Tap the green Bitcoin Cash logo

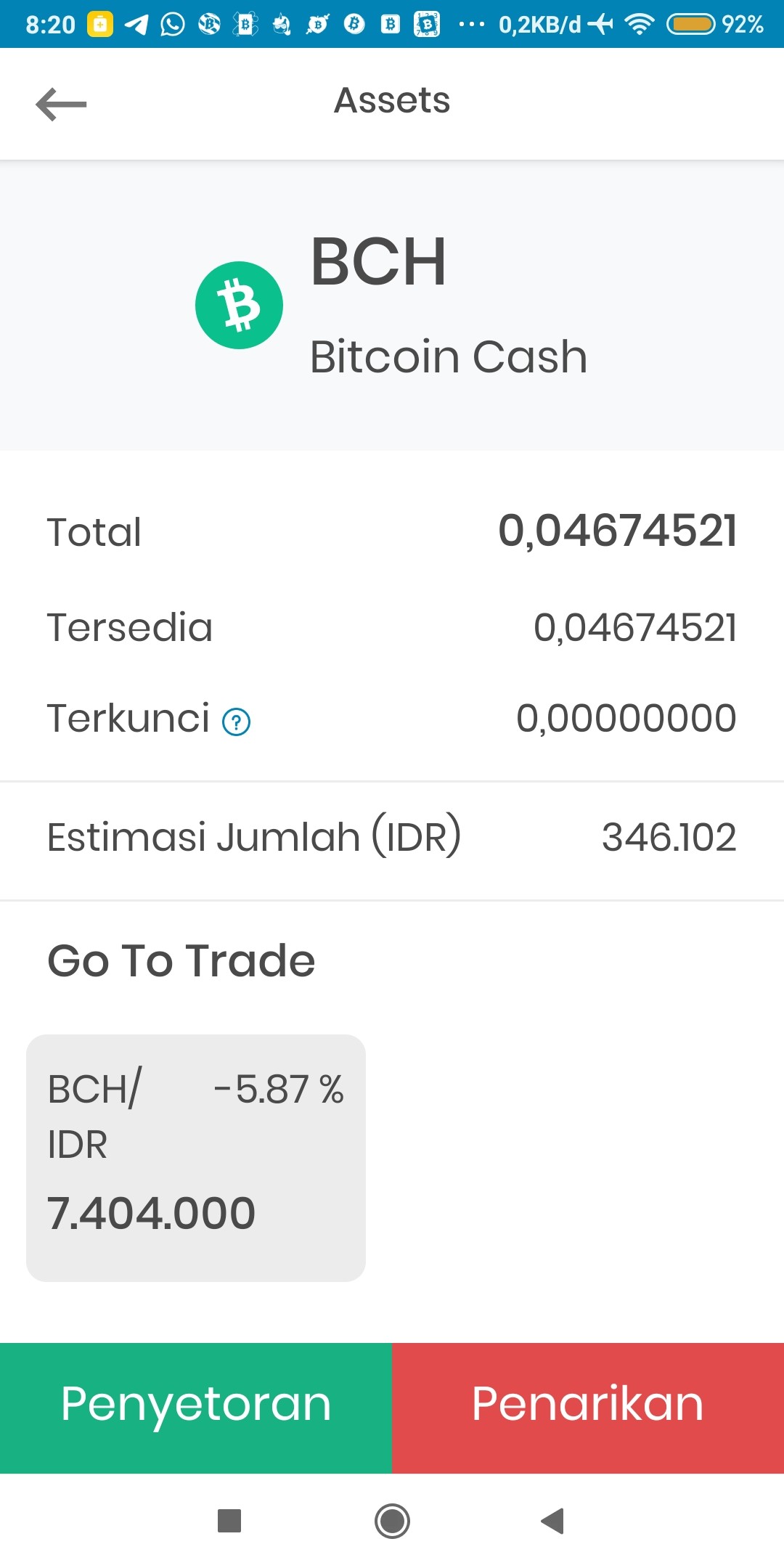pos(239,306)
